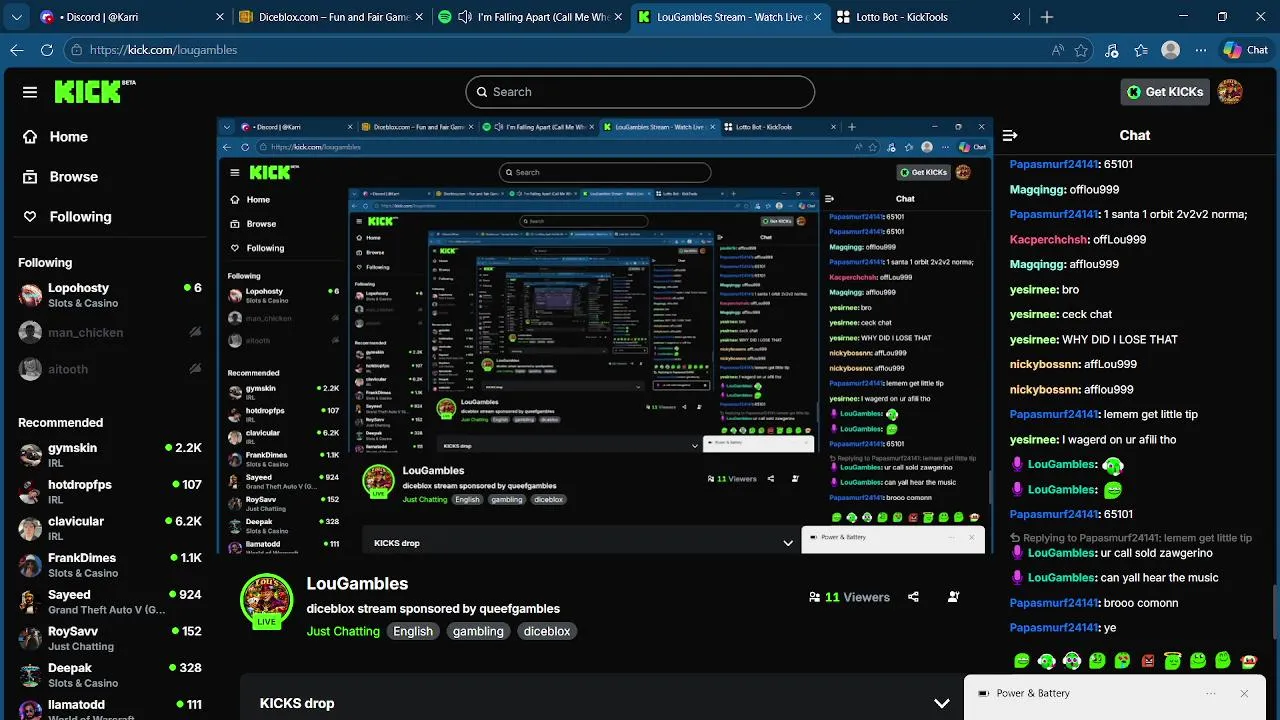1280x720 pixels.
Task: Click the large gambling tag
Action: click(x=478, y=631)
